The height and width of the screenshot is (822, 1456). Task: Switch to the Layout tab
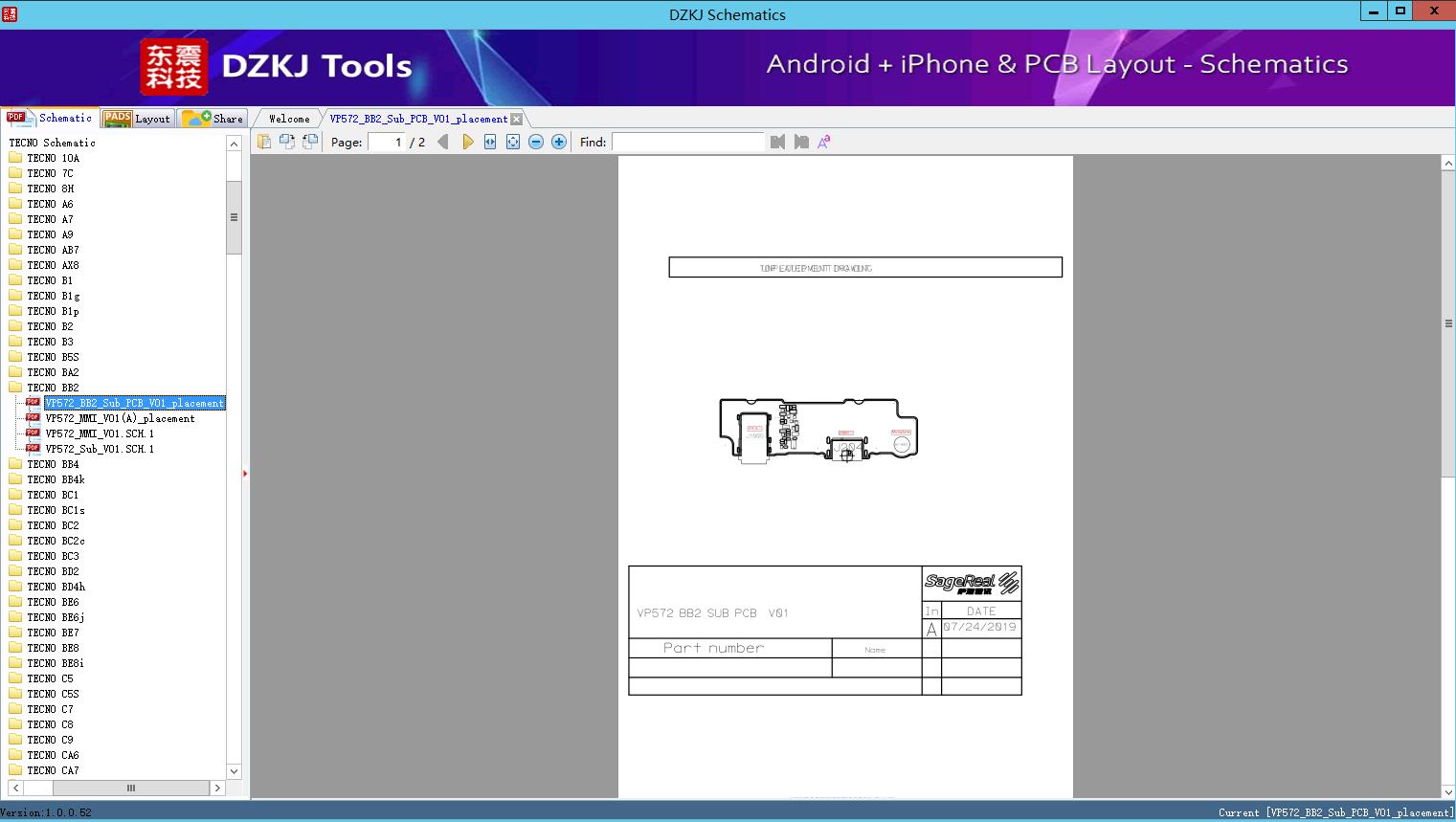click(x=137, y=119)
